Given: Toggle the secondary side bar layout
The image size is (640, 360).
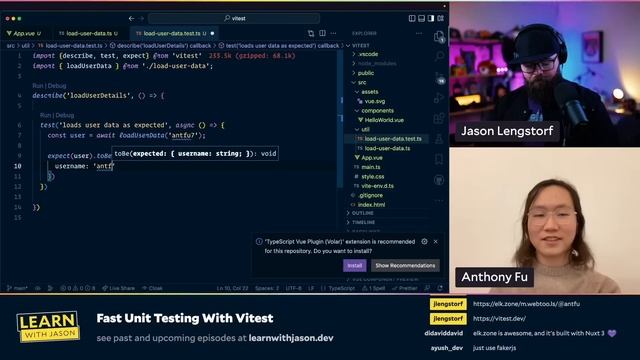Looking at the screenshot, I should coord(431,18).
